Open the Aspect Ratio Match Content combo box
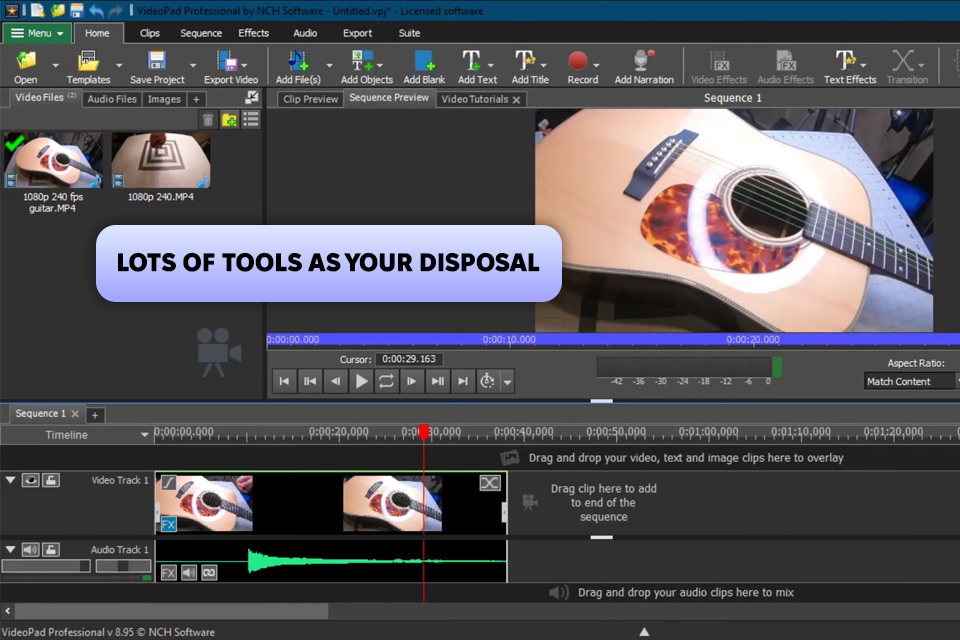960x640 pixels. [x=912, y=381]
